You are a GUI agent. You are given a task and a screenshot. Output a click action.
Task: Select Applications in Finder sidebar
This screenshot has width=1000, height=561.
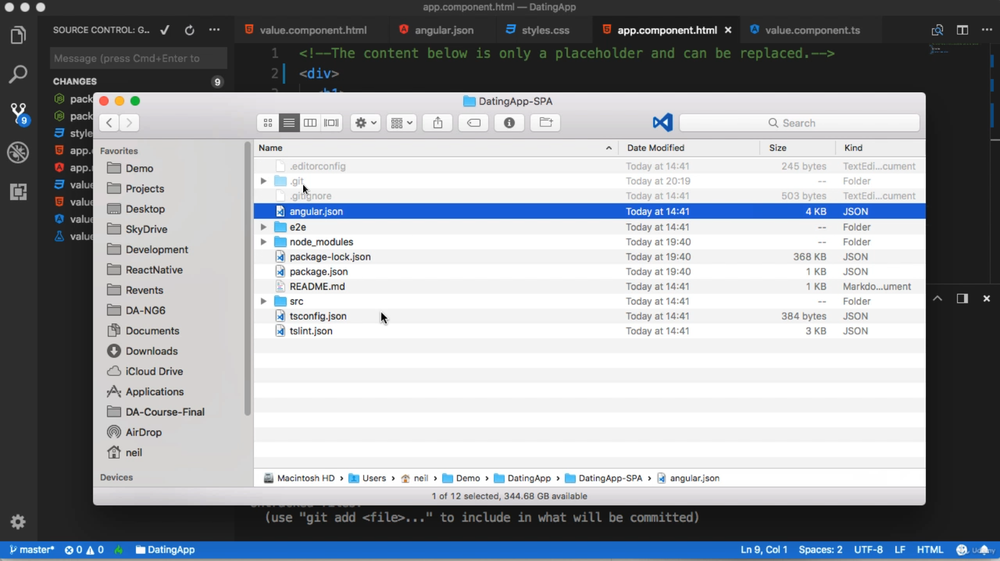tap(154, 392)
